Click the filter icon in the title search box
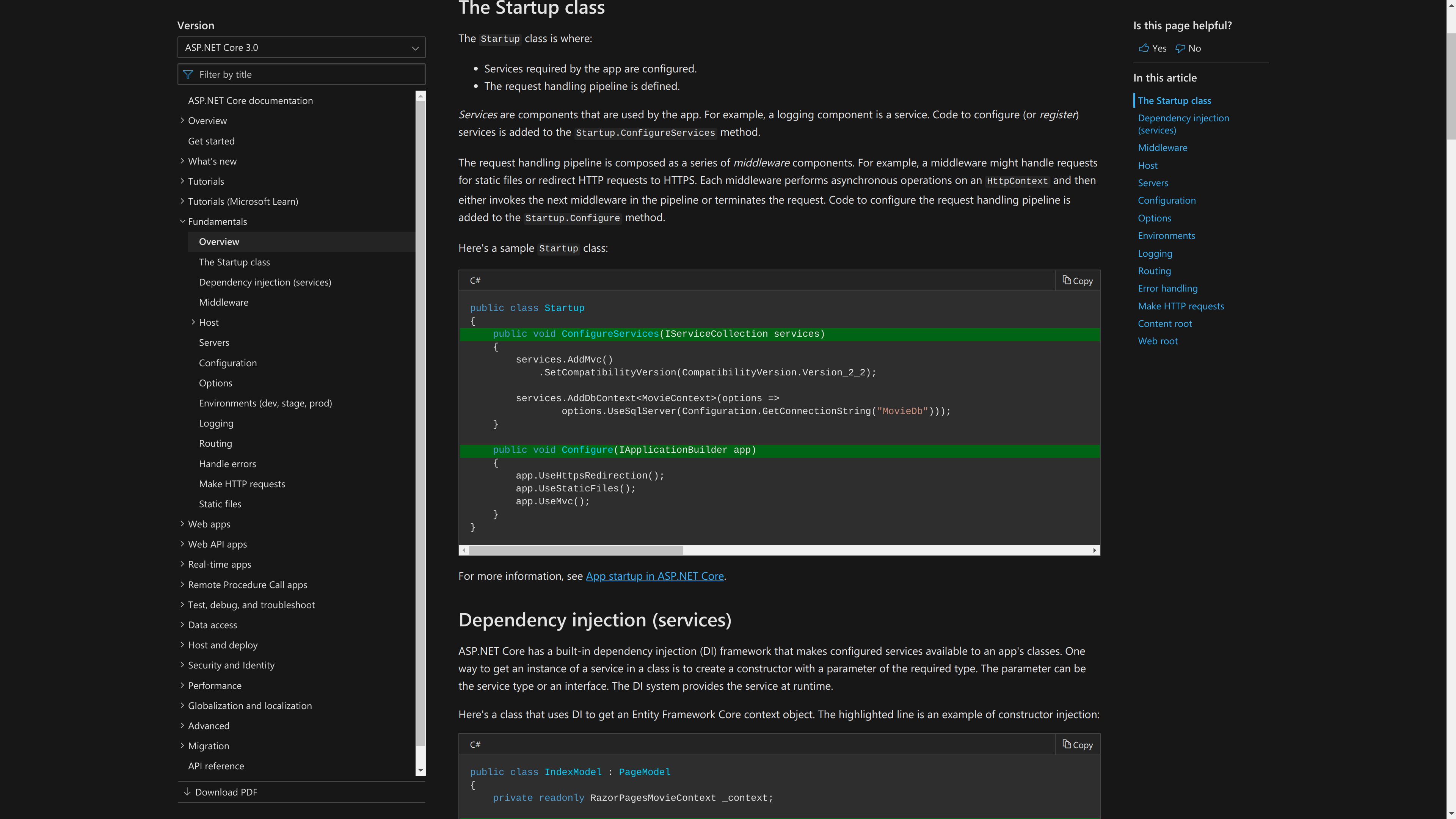The height and width of the screenshot is (819, 1456). point(188,74)
